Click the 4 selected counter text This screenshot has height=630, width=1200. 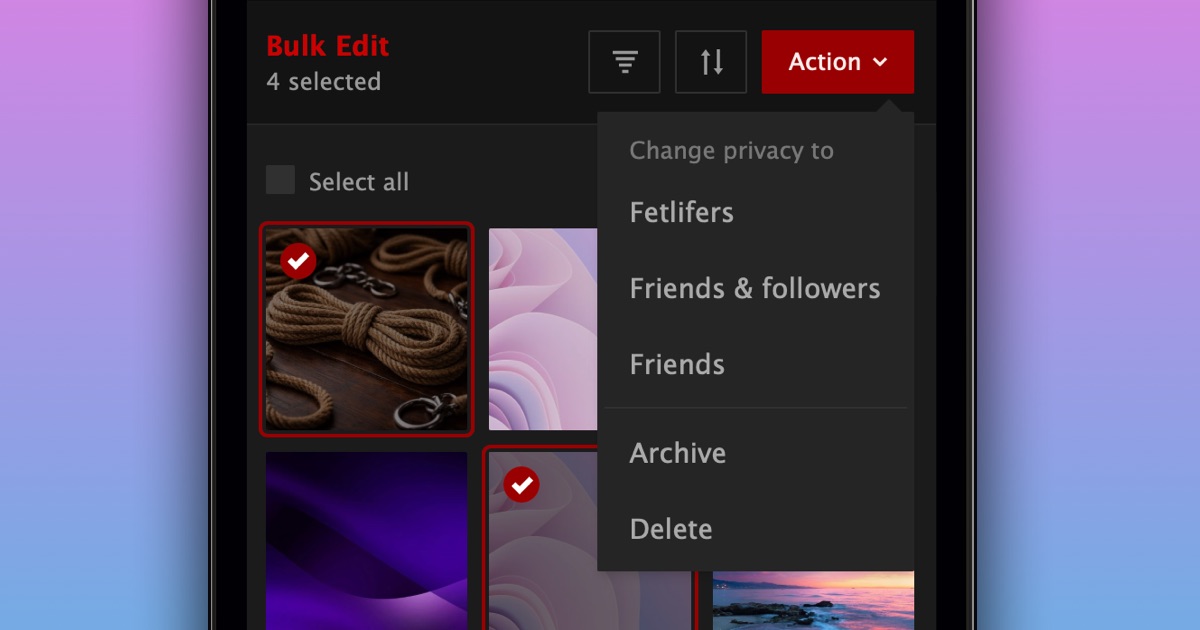pos(323,82)
